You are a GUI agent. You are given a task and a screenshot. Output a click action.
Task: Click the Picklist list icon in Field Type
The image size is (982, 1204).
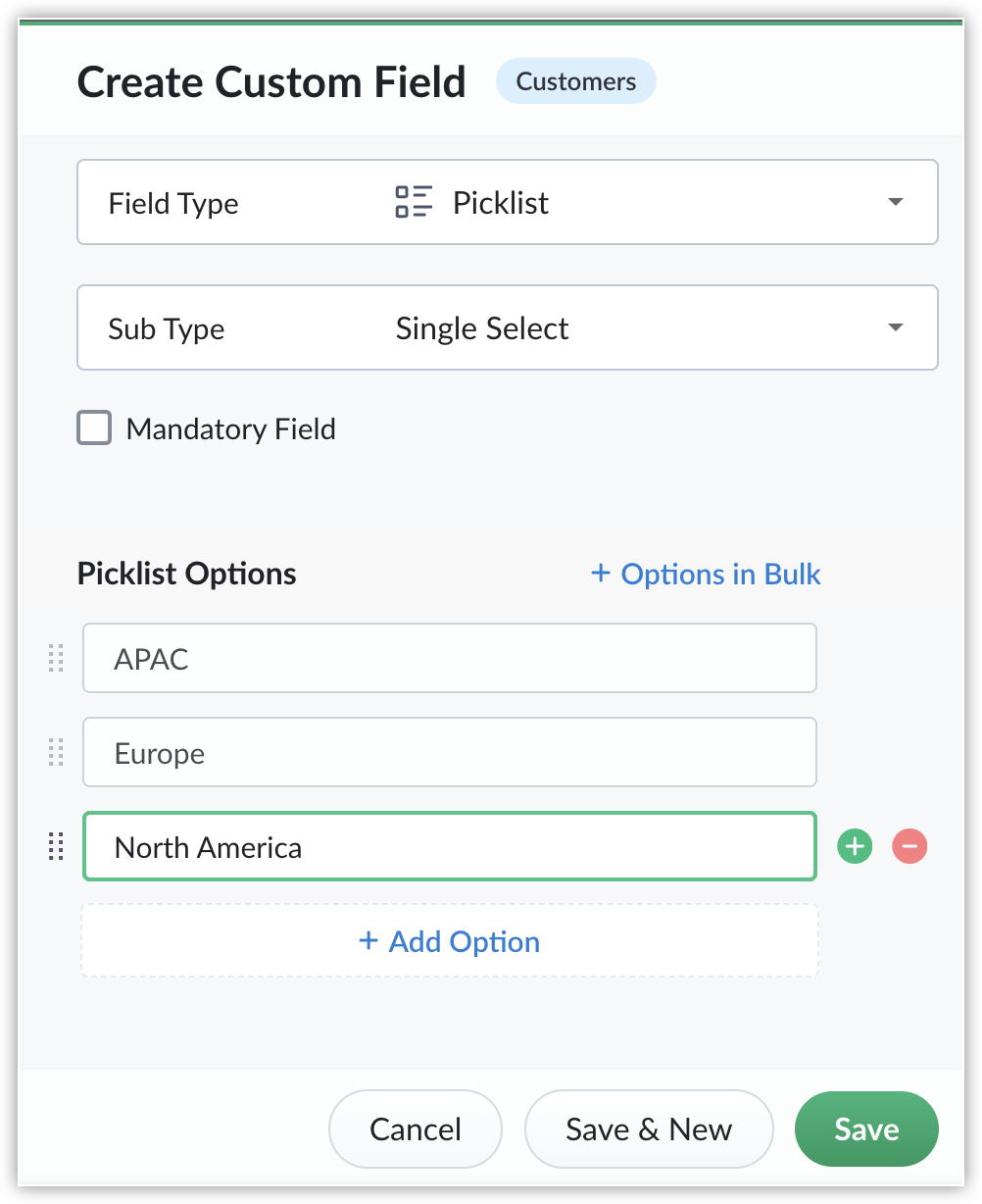(414, 202)
